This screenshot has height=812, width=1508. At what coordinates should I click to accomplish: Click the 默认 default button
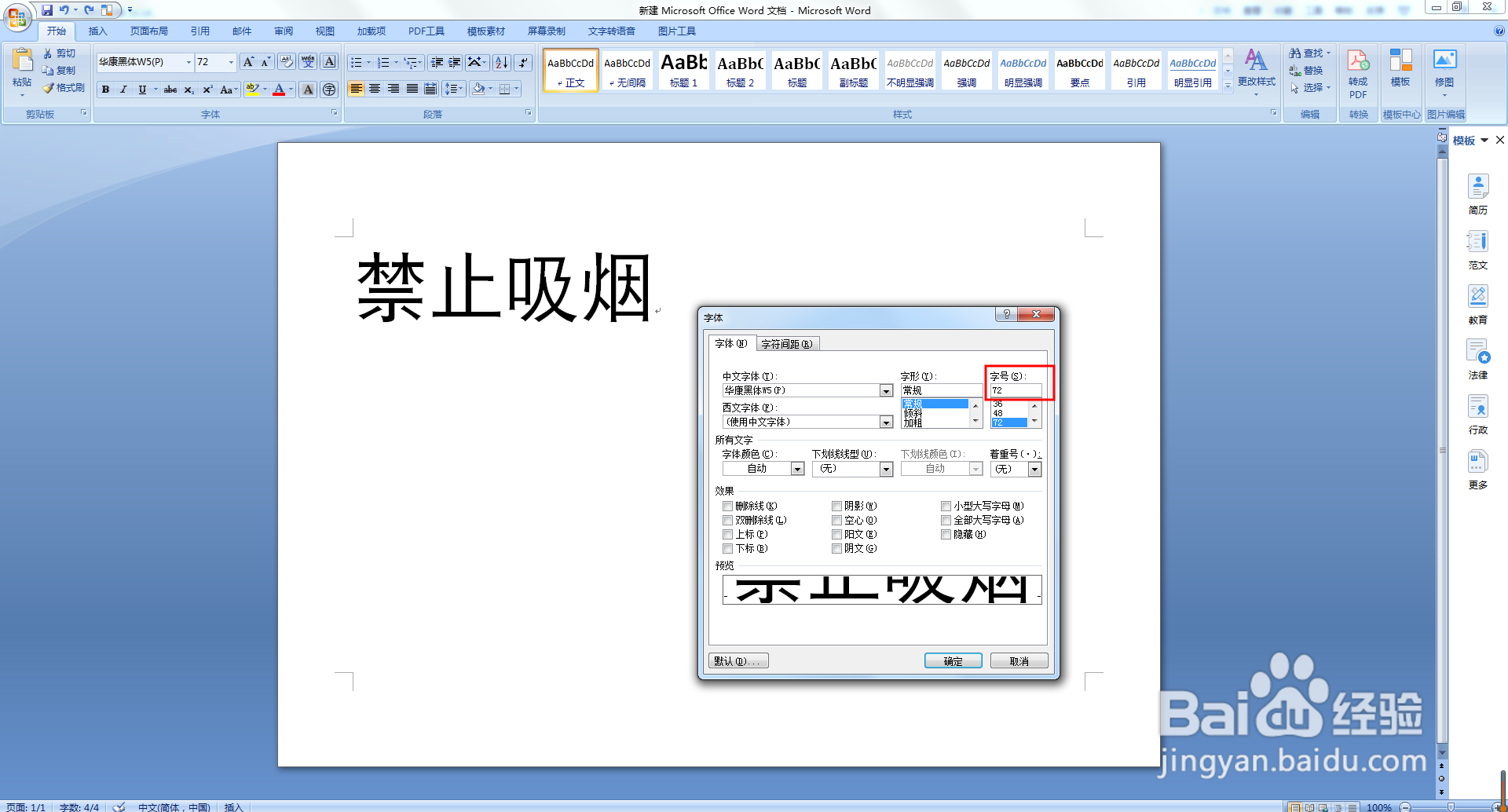738,660
